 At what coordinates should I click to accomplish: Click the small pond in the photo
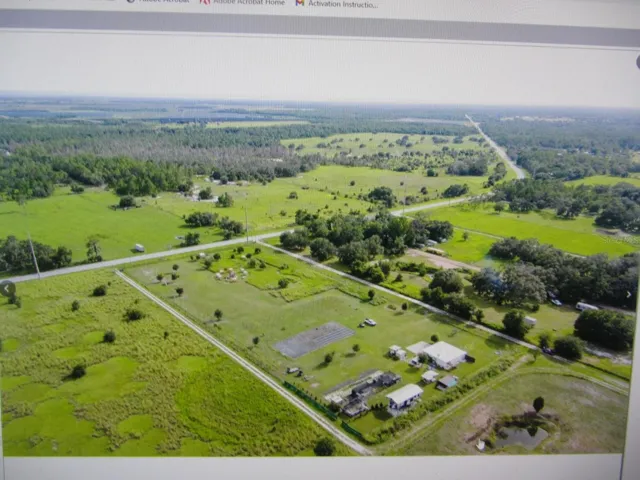tap(520, 435)
